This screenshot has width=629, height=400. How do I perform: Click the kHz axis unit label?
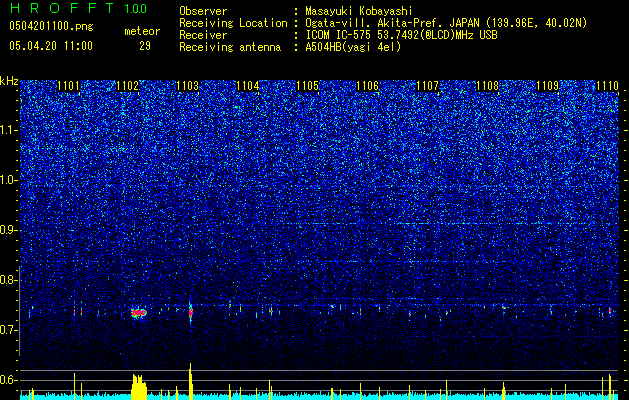point(9,81)
